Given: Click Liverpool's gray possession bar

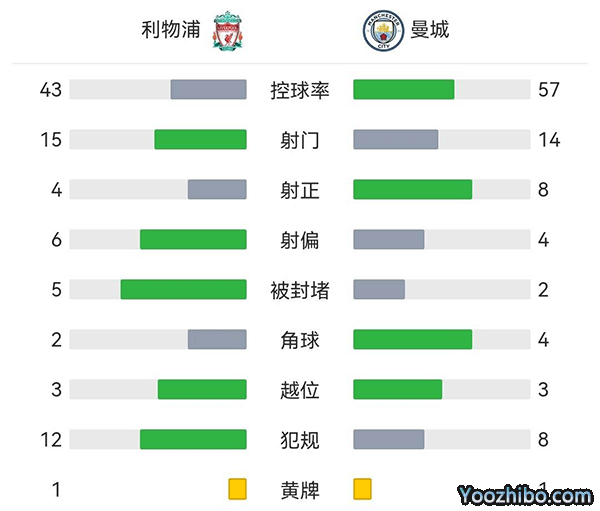Looking at the screenshot, I should pyautogui.click(x=208, y=90).
